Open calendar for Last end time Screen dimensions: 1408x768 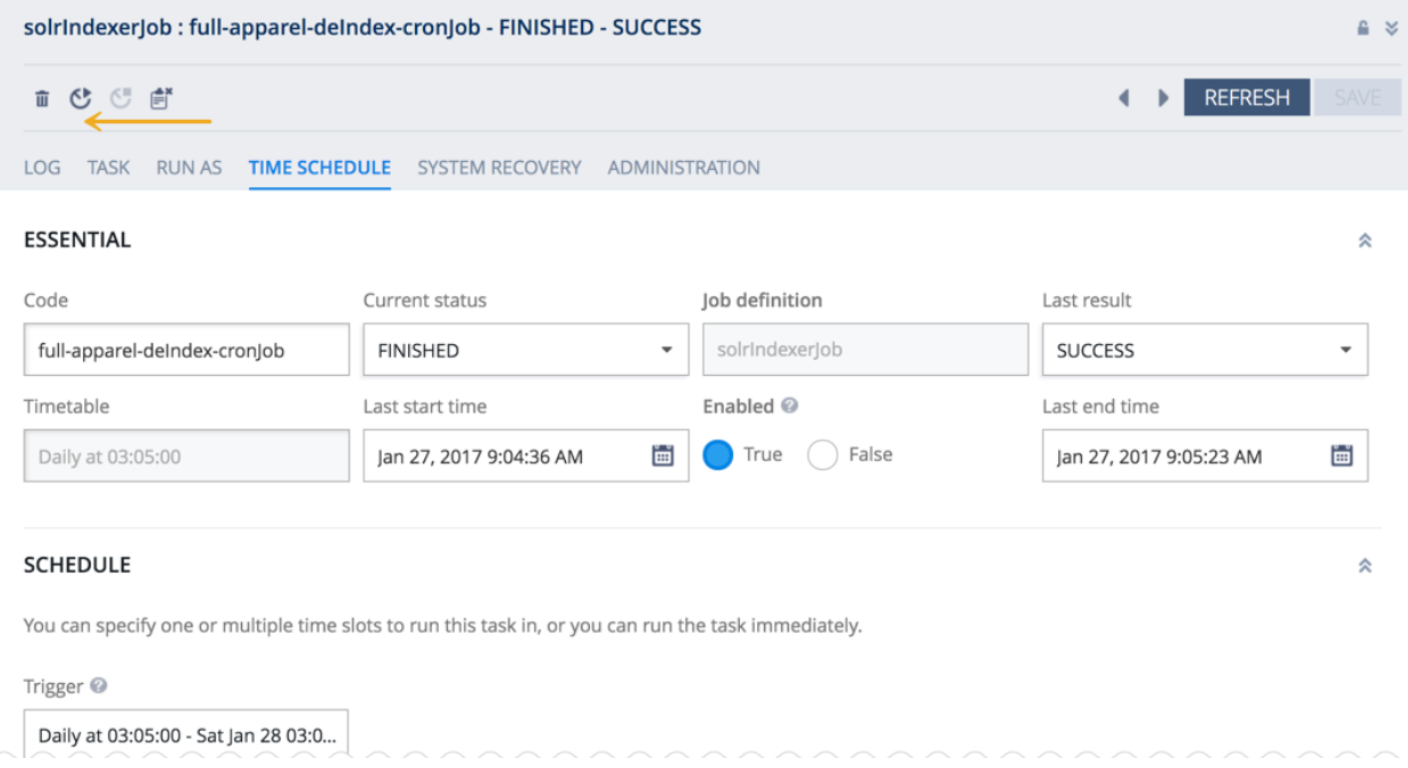pos(1342,456)
